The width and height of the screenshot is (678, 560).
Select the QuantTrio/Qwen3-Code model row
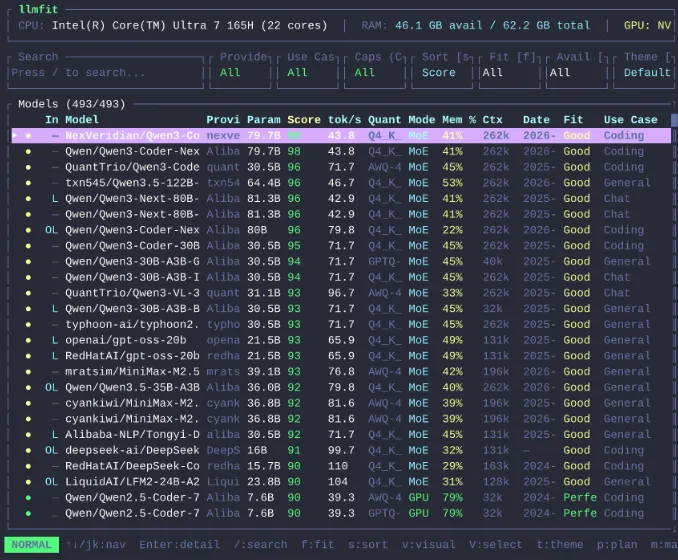pos(341,167)
